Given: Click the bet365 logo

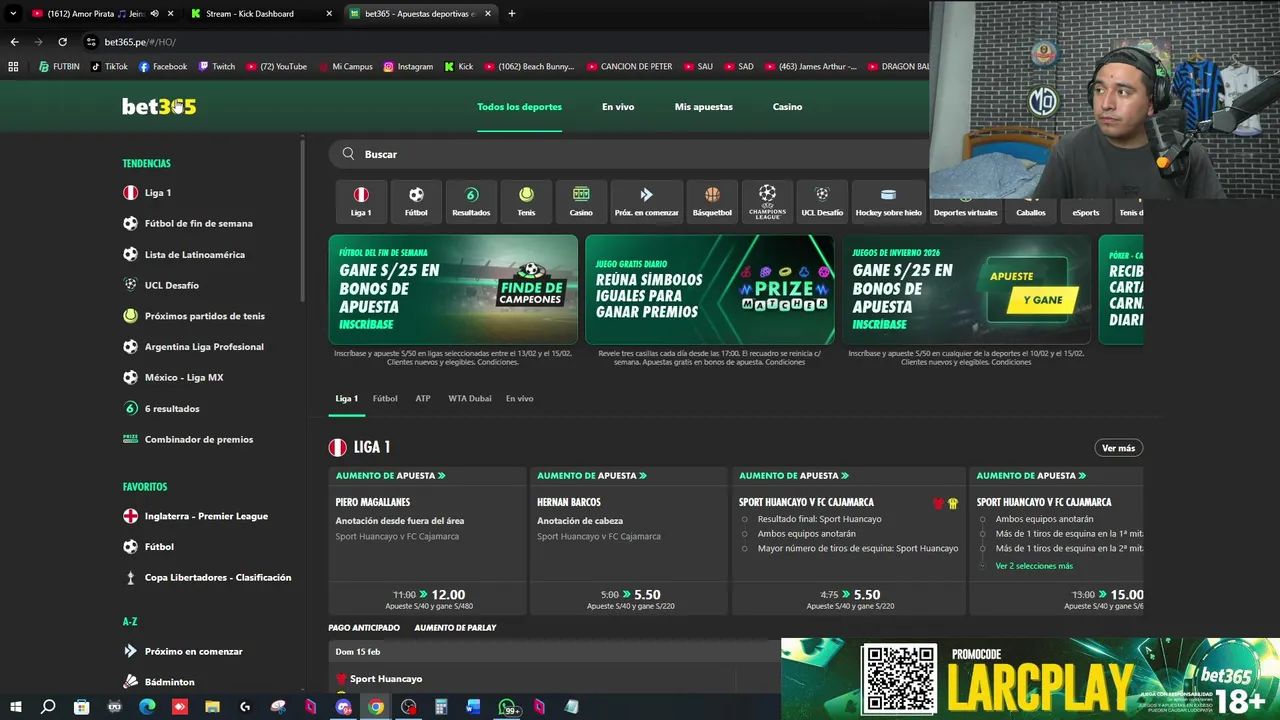Looking at the screenshot, I should click(x=159, y=106).
